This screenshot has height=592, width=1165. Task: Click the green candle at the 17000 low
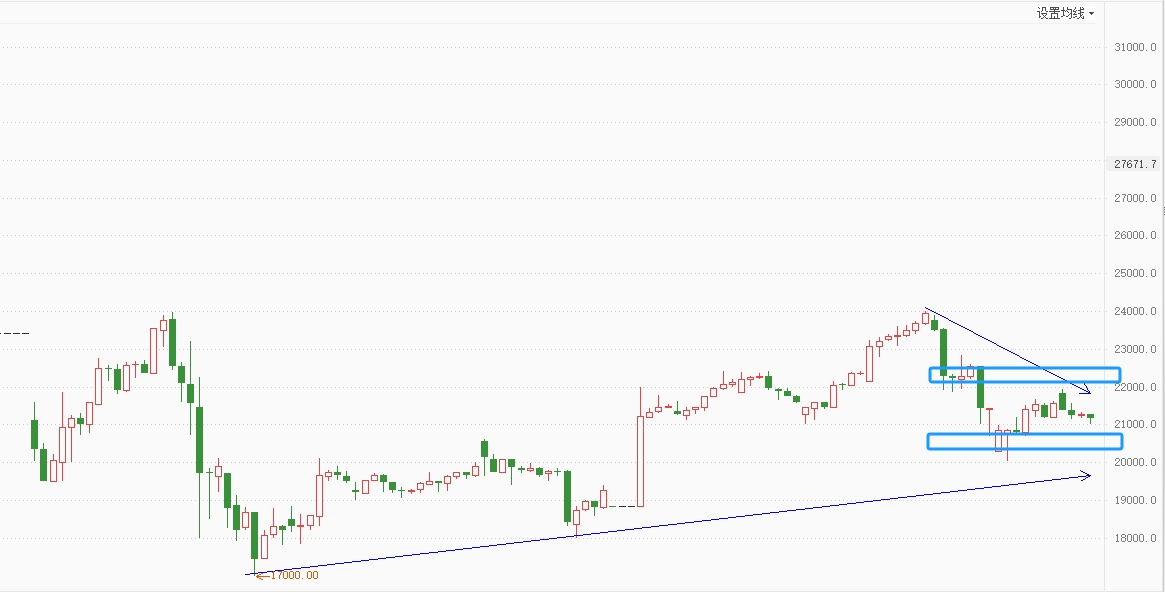tap(255, 535)
